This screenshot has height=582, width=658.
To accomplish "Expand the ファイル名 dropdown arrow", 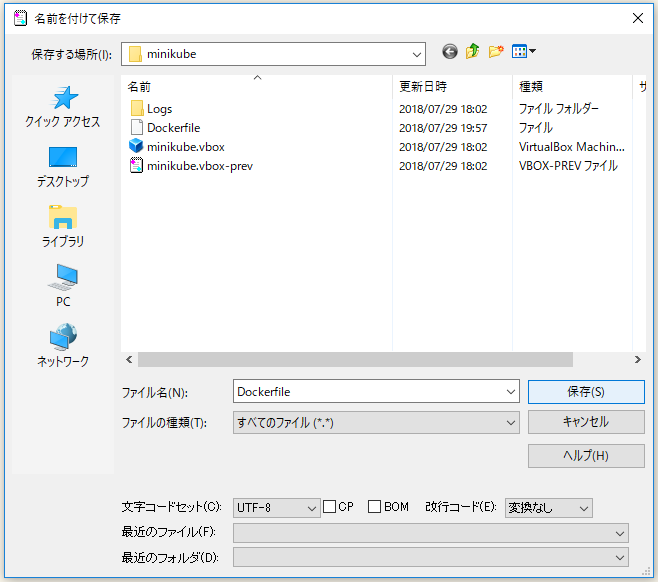I will click(510, 391).
